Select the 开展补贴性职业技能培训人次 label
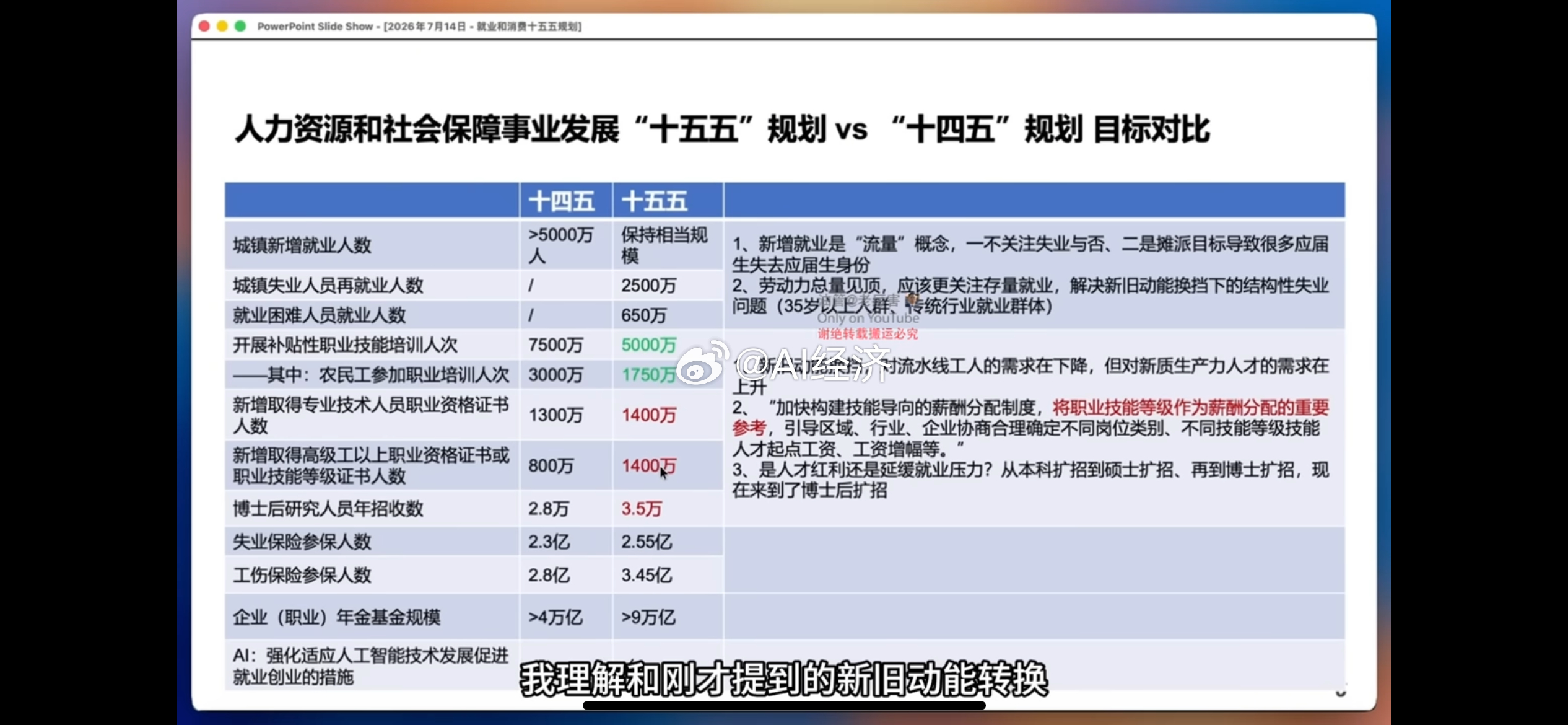Image resolution: width=1568 pixels, height=725 pixels. coord(346,345)
